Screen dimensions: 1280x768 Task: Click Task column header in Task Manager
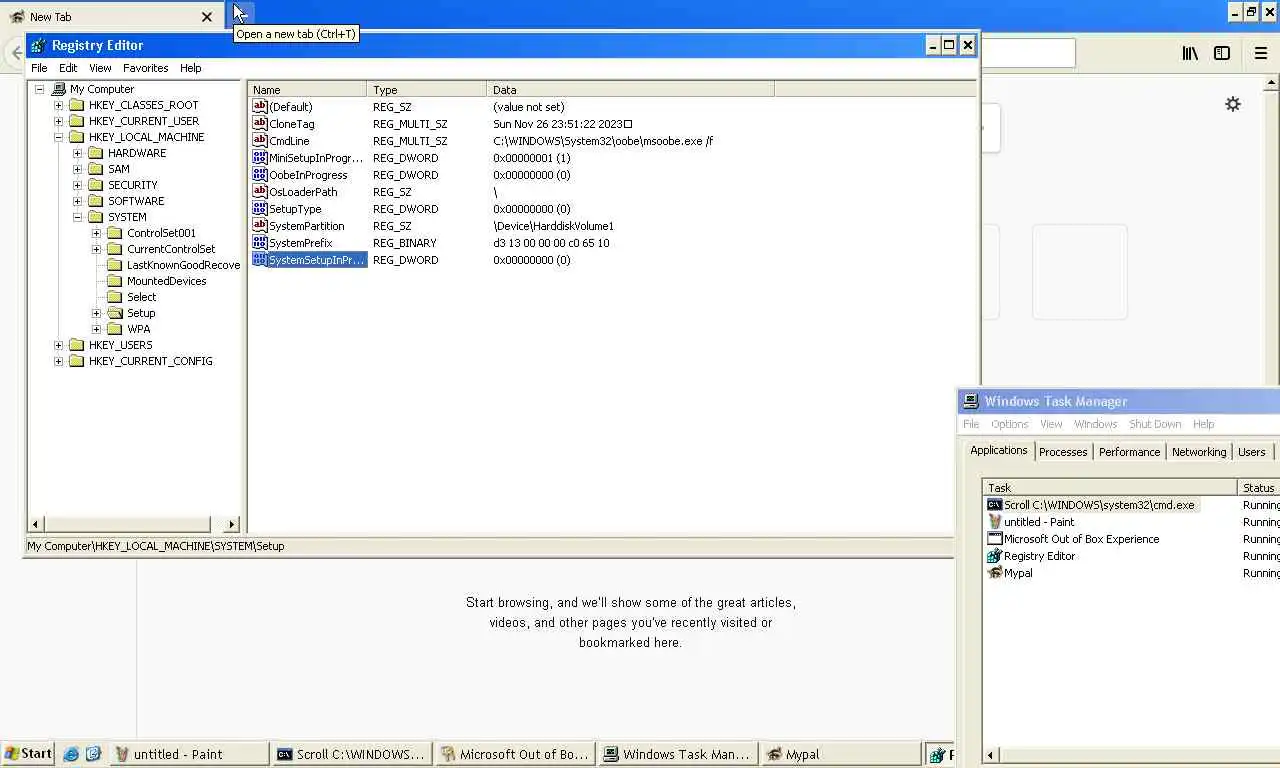click(x=1110, y=488)
